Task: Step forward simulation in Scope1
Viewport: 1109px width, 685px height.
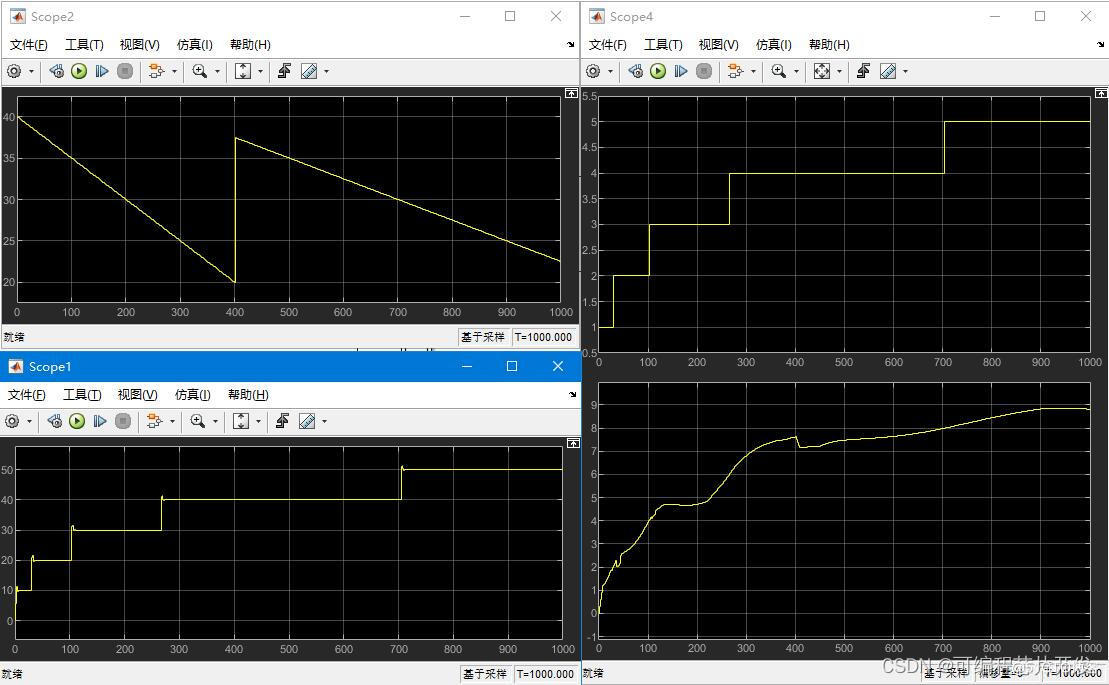Action: pyautogui.click(x=100, y=421)
